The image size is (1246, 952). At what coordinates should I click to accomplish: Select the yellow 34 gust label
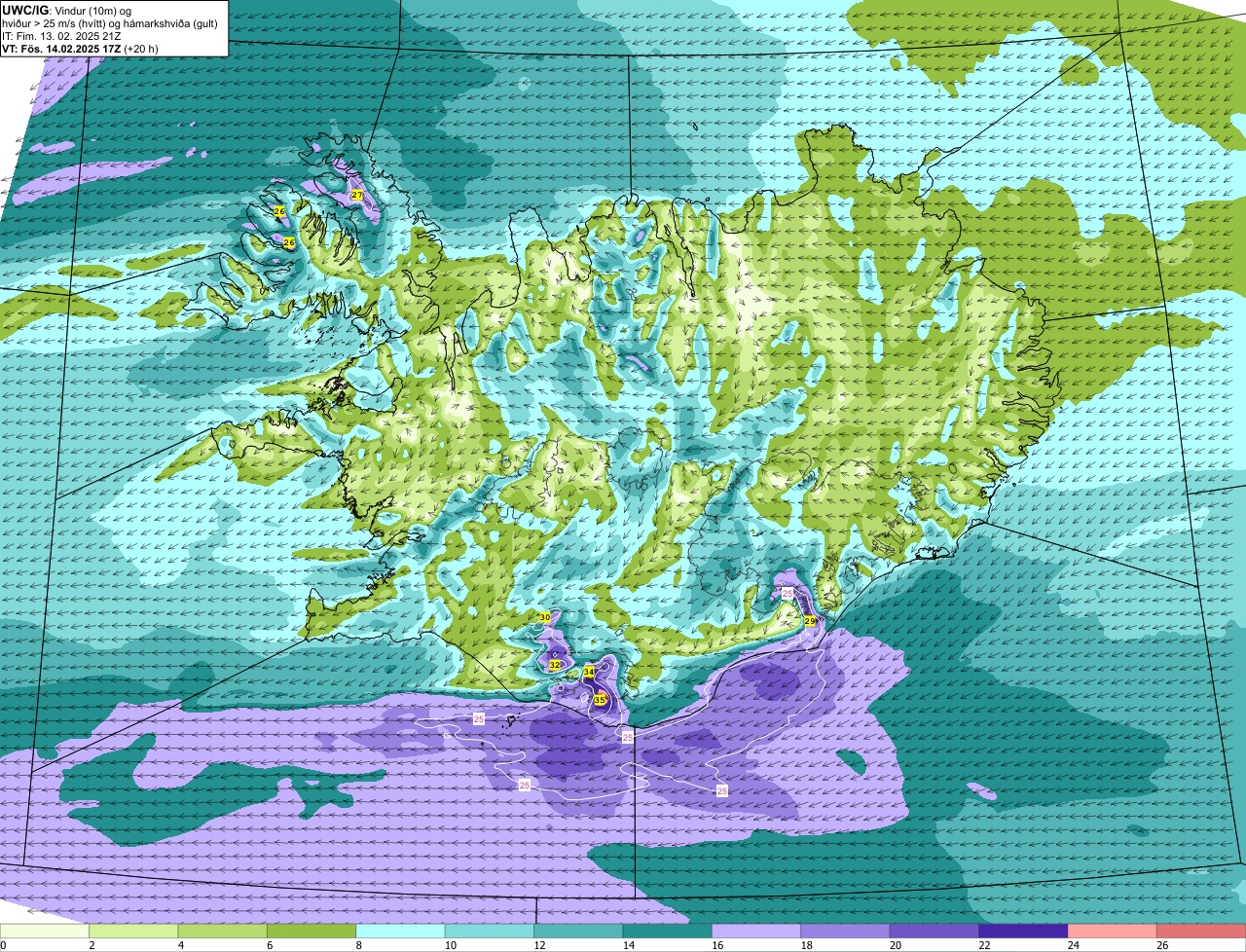(589, 673)
